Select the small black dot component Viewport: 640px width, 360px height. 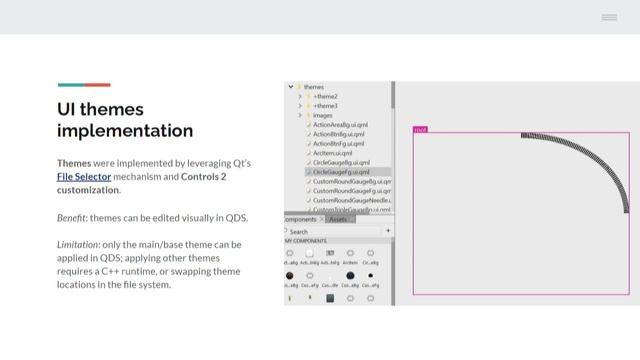(370, 276)
